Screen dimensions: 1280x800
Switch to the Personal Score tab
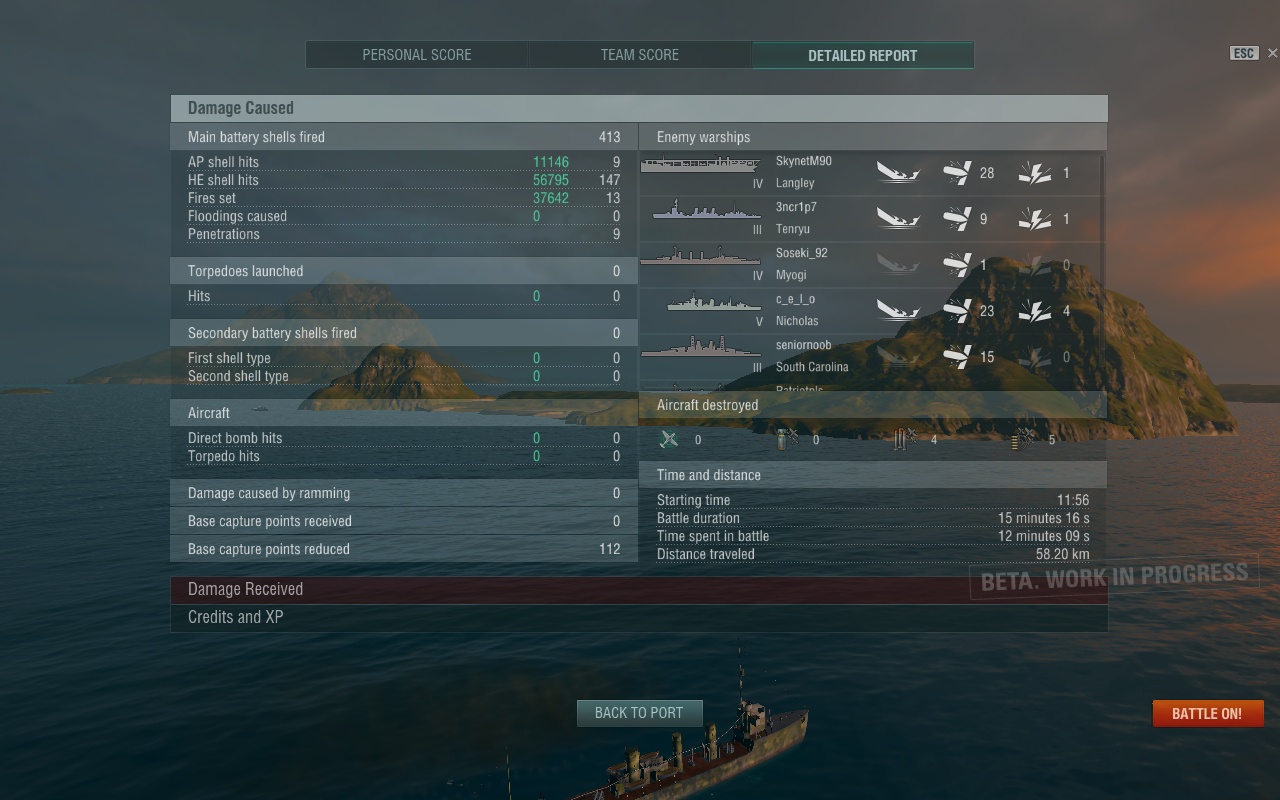coord(417,55)
